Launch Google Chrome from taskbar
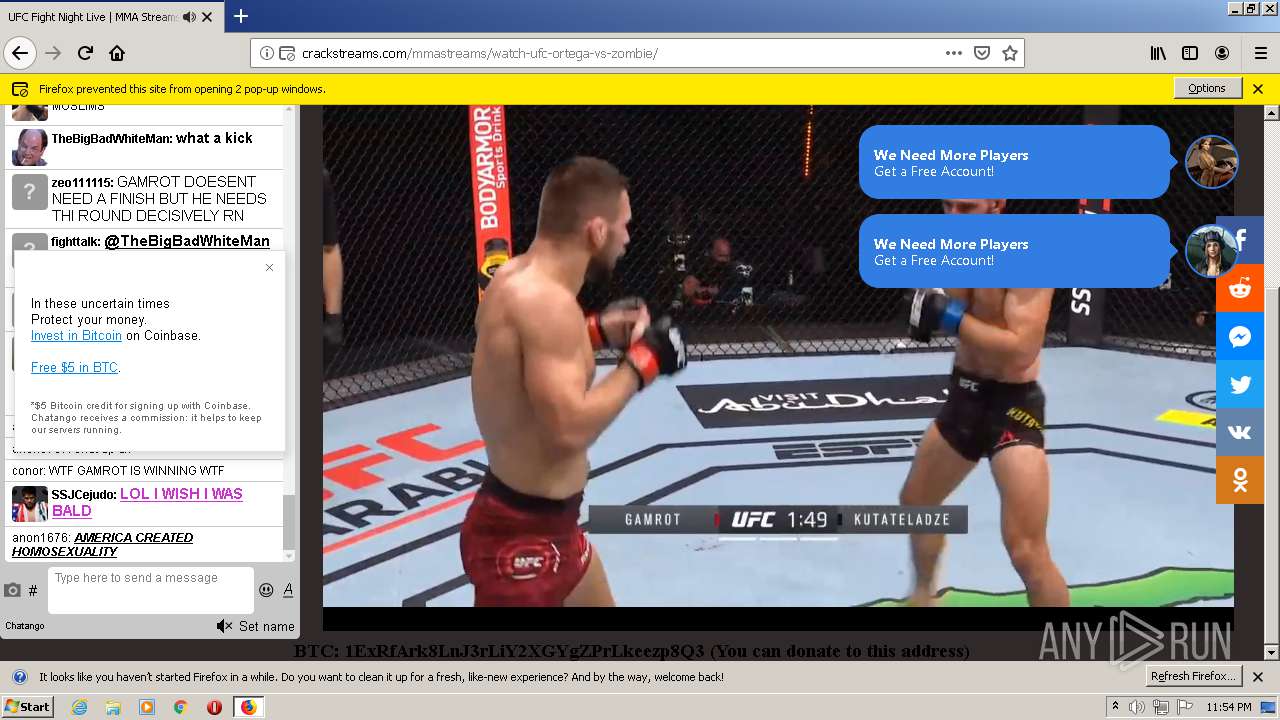 pos(180,707)
